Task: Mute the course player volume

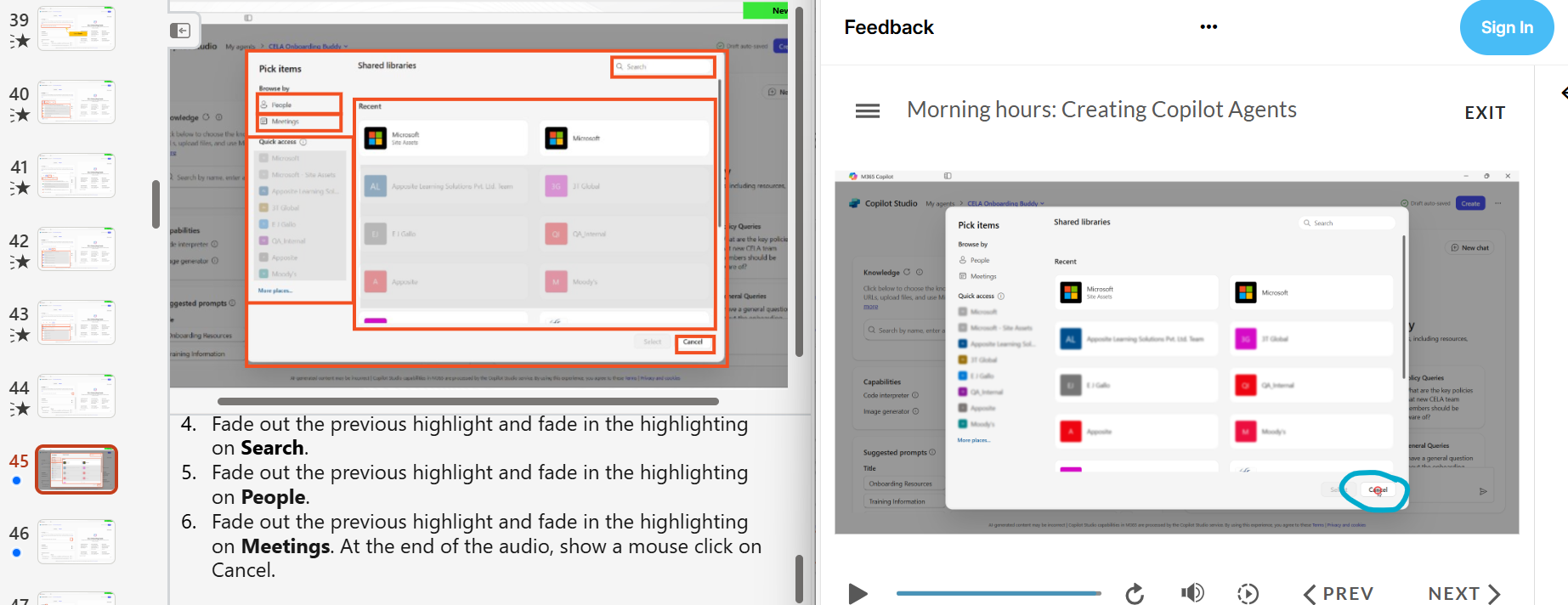Action: tap(1192, 593)
